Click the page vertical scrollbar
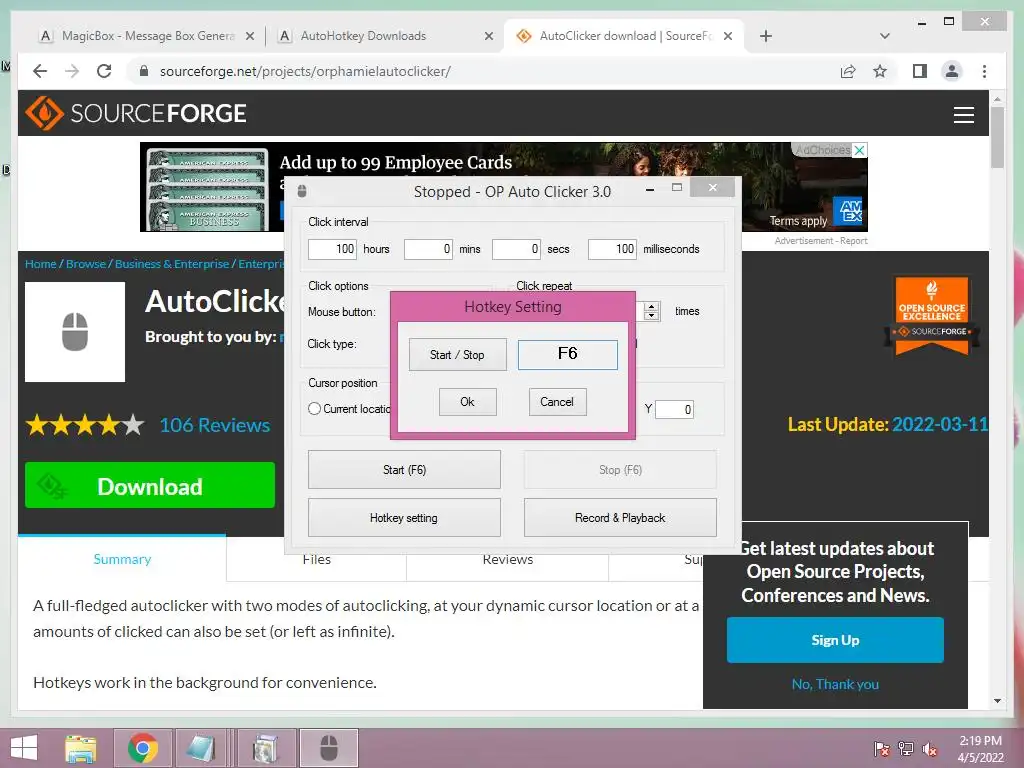Image resolution: width=1024 pixels, height=768 pixels. (x=997, y=137)
